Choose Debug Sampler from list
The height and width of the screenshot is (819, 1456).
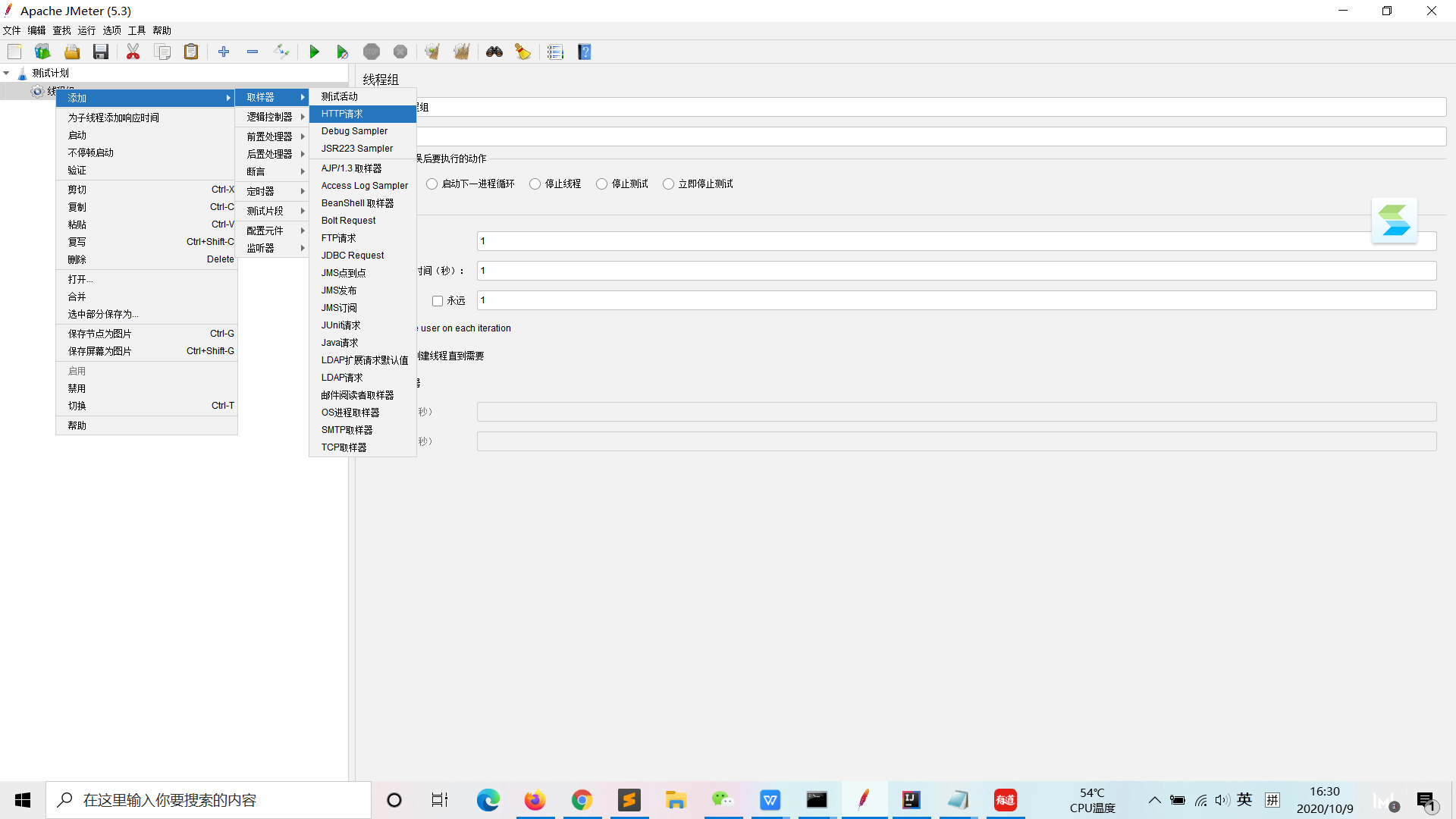click(362, 131)
